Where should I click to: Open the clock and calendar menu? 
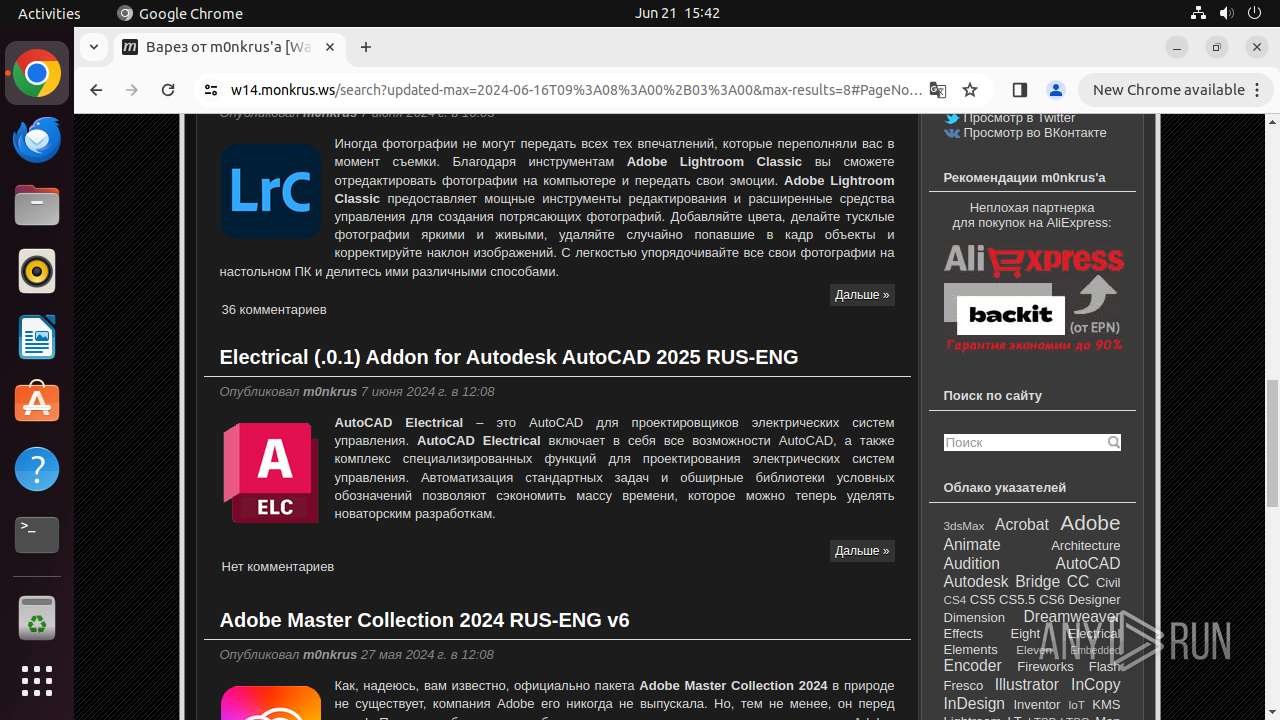click(x=677, y=13)
